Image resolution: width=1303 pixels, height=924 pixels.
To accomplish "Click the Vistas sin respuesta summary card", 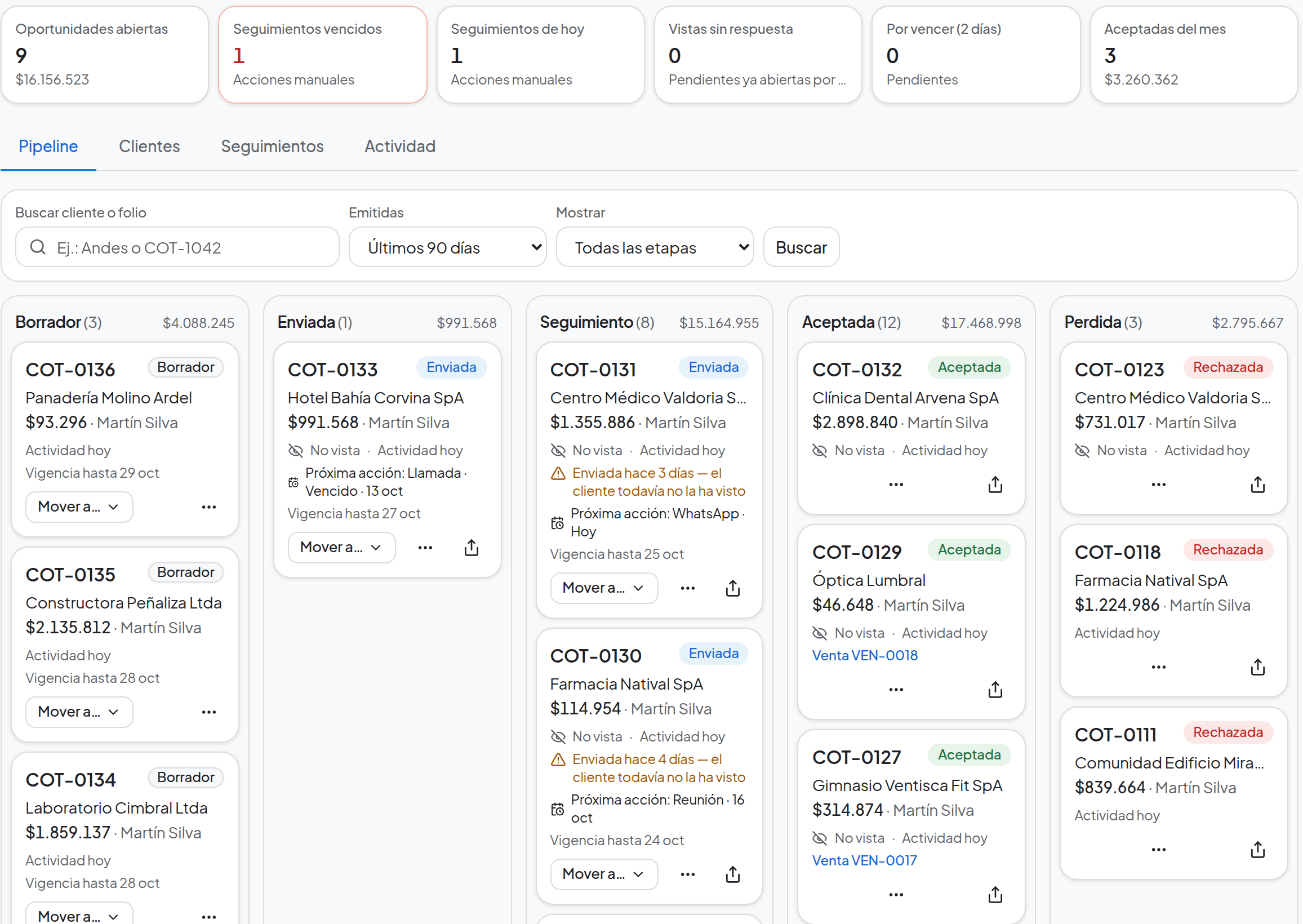I will pos(758,55).
